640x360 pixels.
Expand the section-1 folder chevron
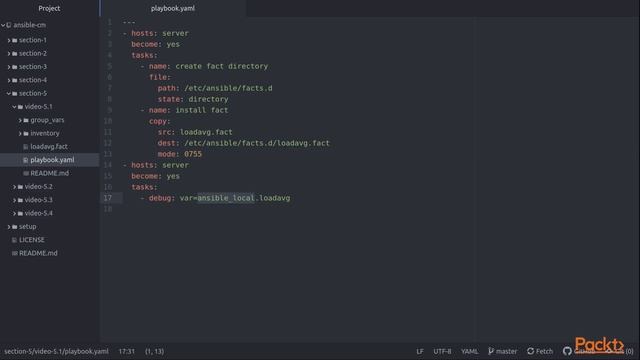click(x=9, y=40)
